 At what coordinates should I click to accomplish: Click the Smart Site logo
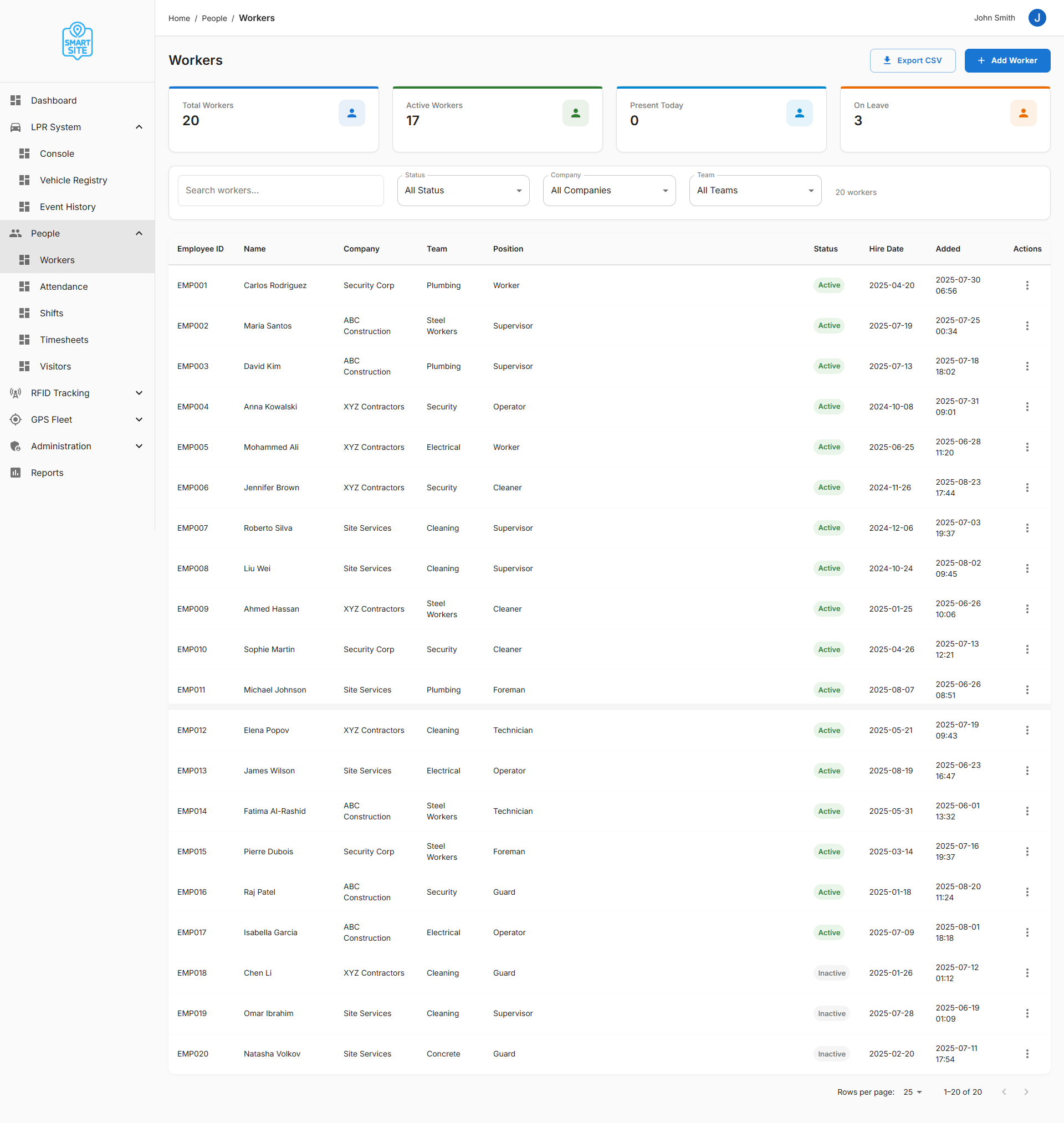click(x=77, y=41)
